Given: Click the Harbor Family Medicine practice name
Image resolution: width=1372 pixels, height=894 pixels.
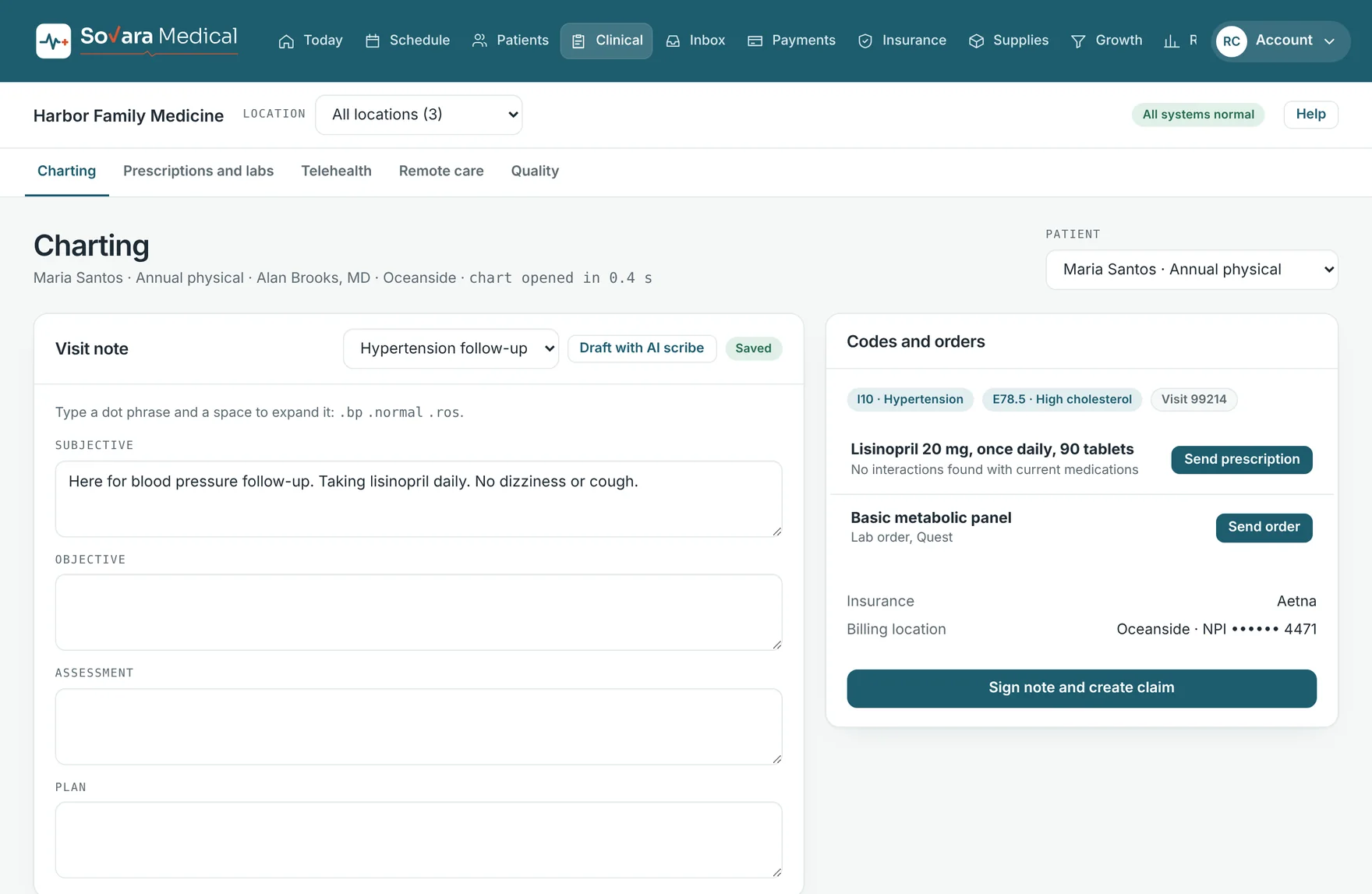Looking at the screenshot, I should click(129, 115).
